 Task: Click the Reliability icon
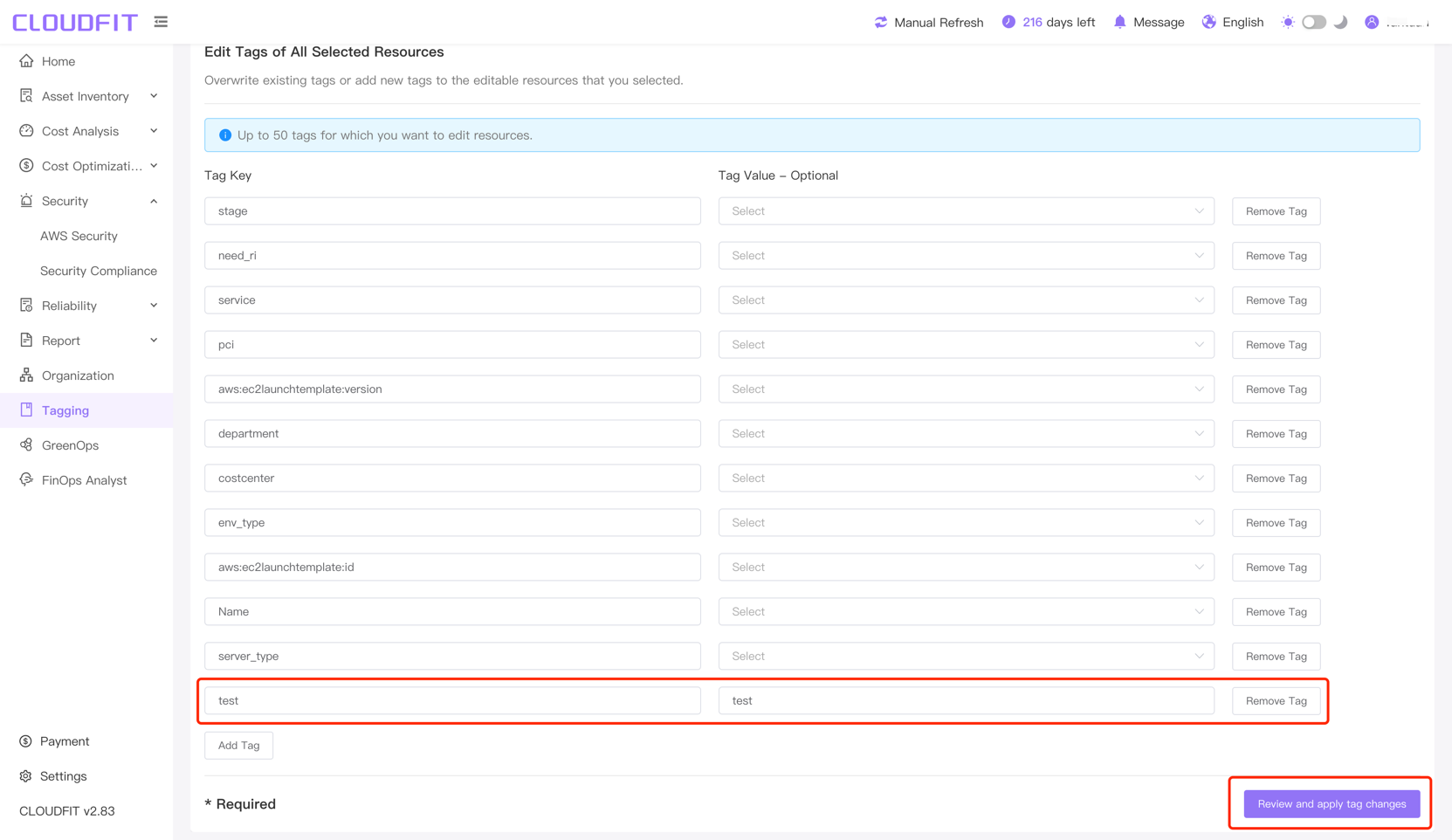coord(26,306)
